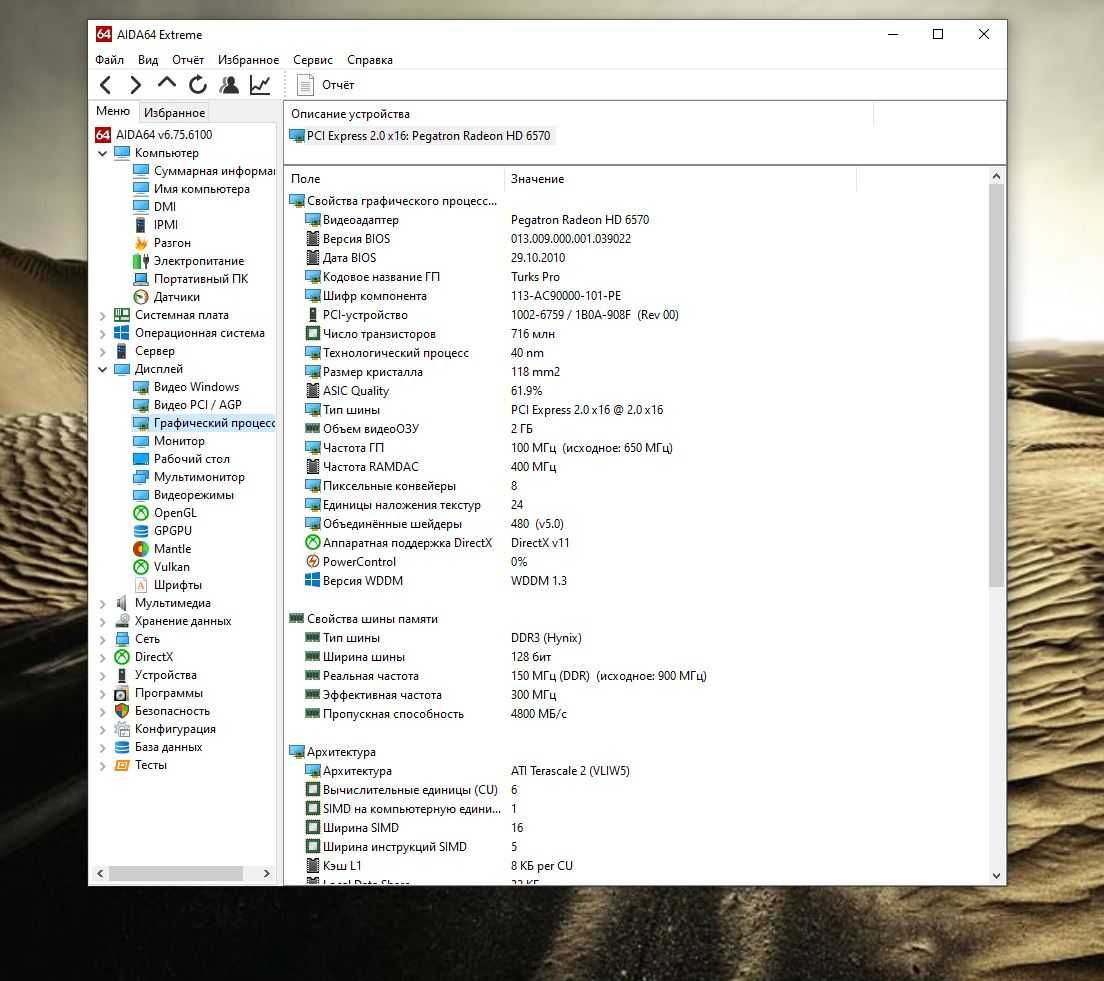Select the Vulkan icon item
This screenshot has height=981, width=1104.
coord(141,567)
